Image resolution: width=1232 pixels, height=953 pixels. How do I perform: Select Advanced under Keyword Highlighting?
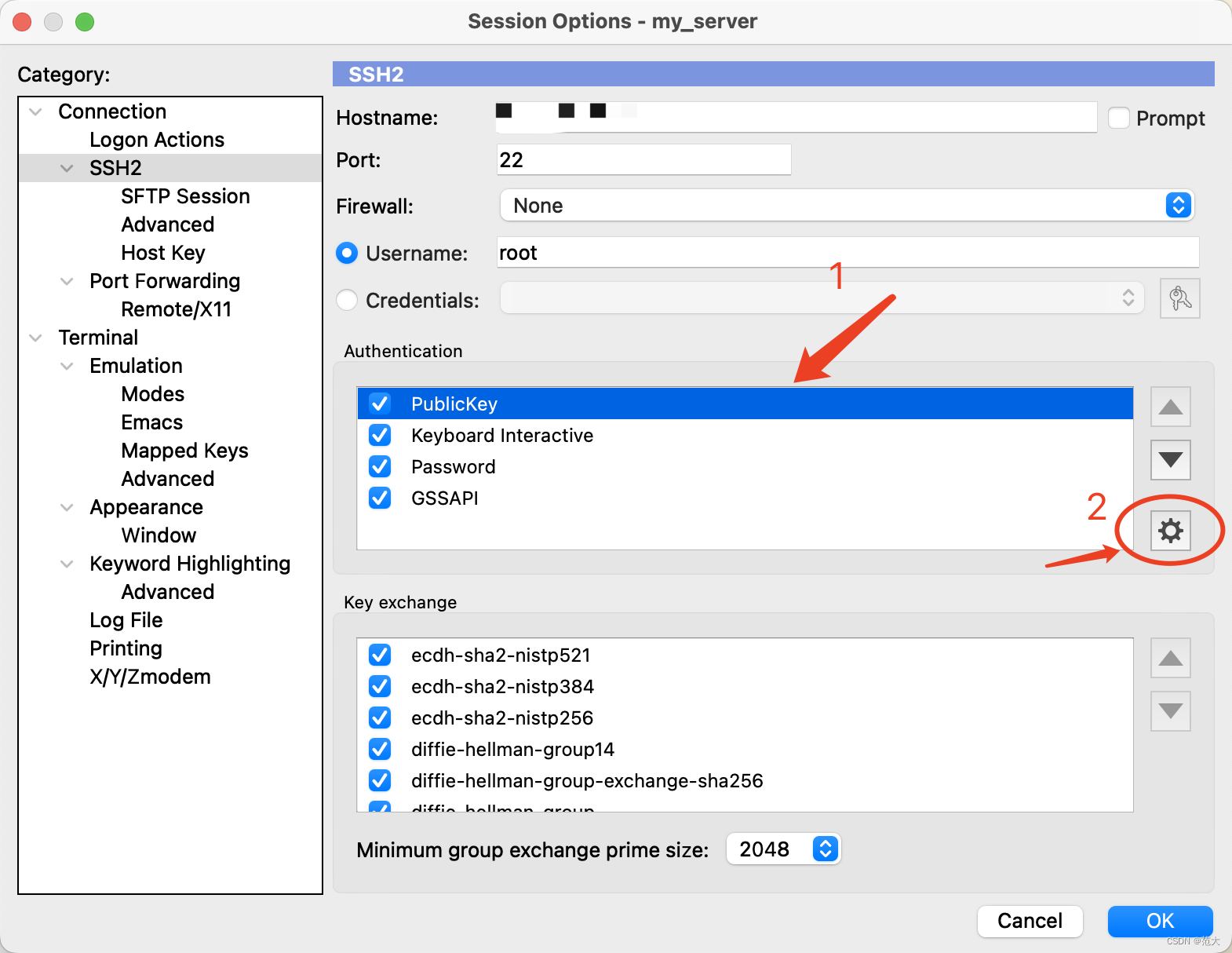(168, 592)
